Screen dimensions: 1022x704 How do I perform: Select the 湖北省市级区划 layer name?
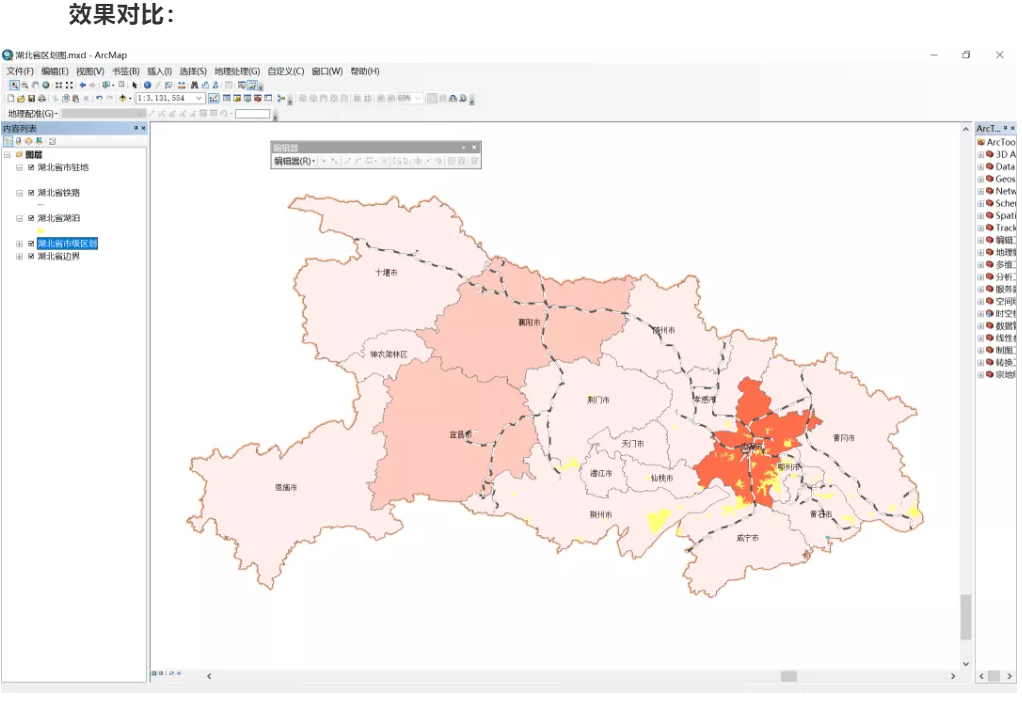click(67, 244)
